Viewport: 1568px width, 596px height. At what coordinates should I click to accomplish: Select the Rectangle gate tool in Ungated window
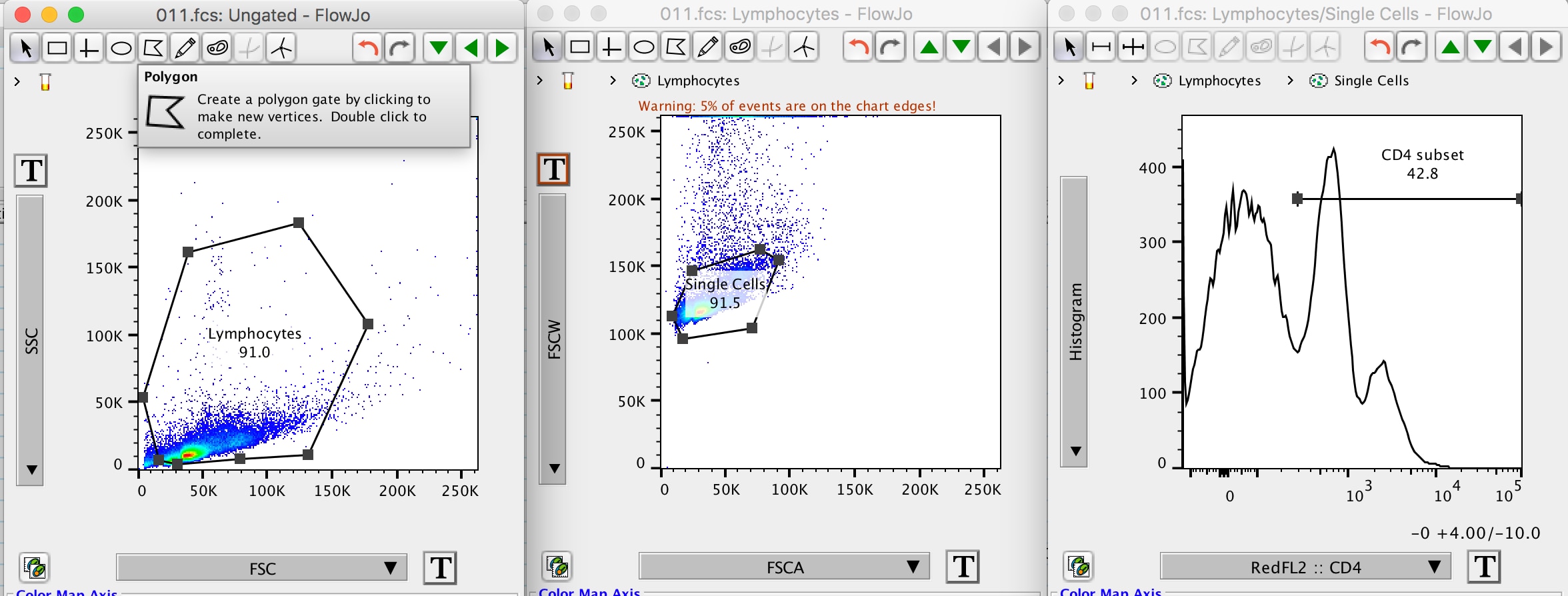57,48
